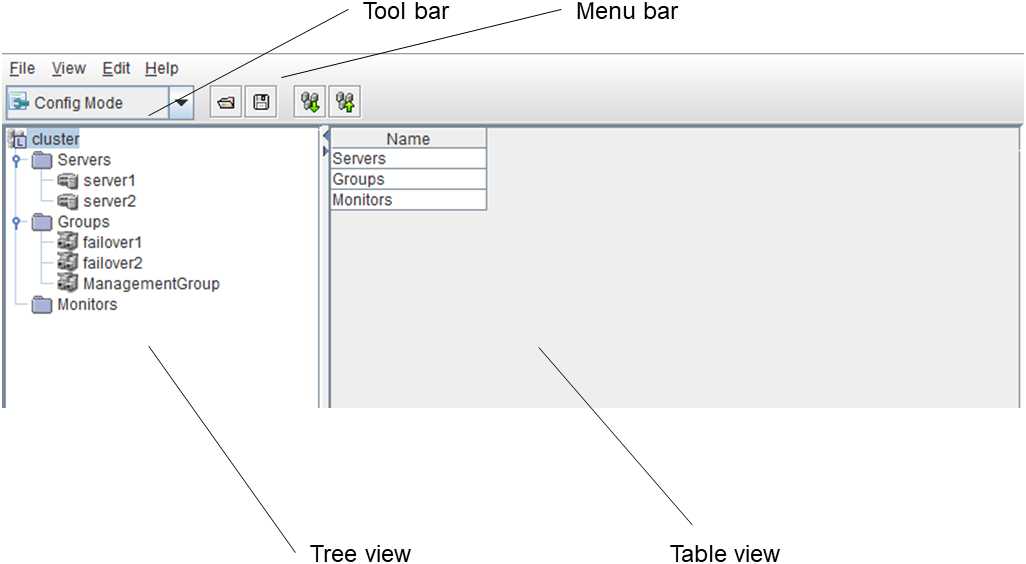The height and width of the screenshot is (564, 1026).
Task: Open the File menu
Action: pyautogui.click(x=22, y=68)
